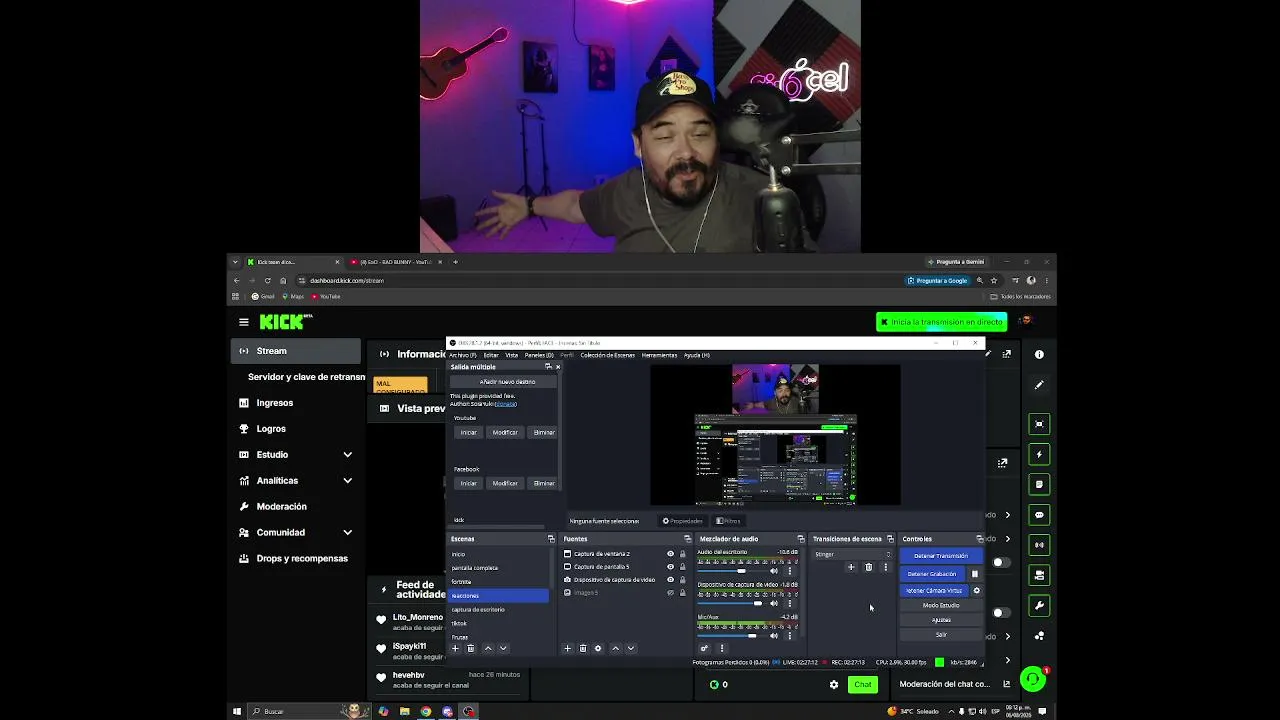This screenshot has height=720, width=1280.
Task: Open Mic/Aux audio options menu
Action: coord(789,635)
